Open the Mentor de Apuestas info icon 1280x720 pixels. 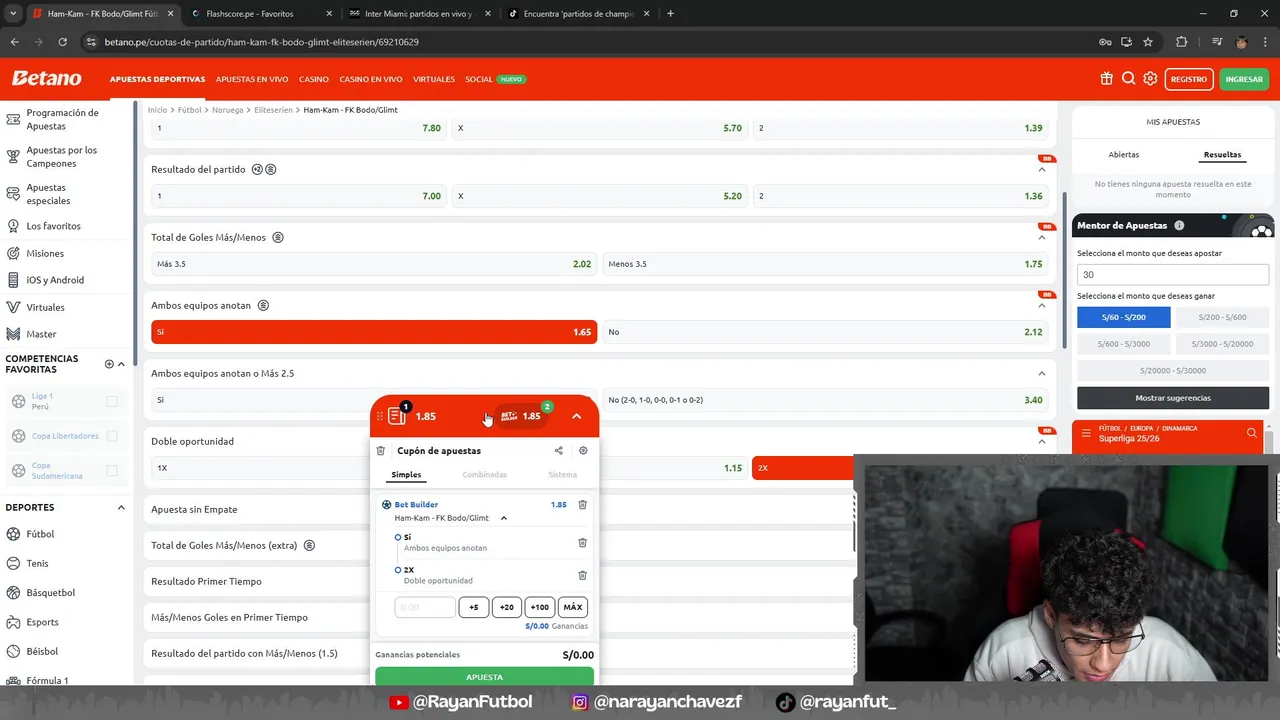point(1179,226)
